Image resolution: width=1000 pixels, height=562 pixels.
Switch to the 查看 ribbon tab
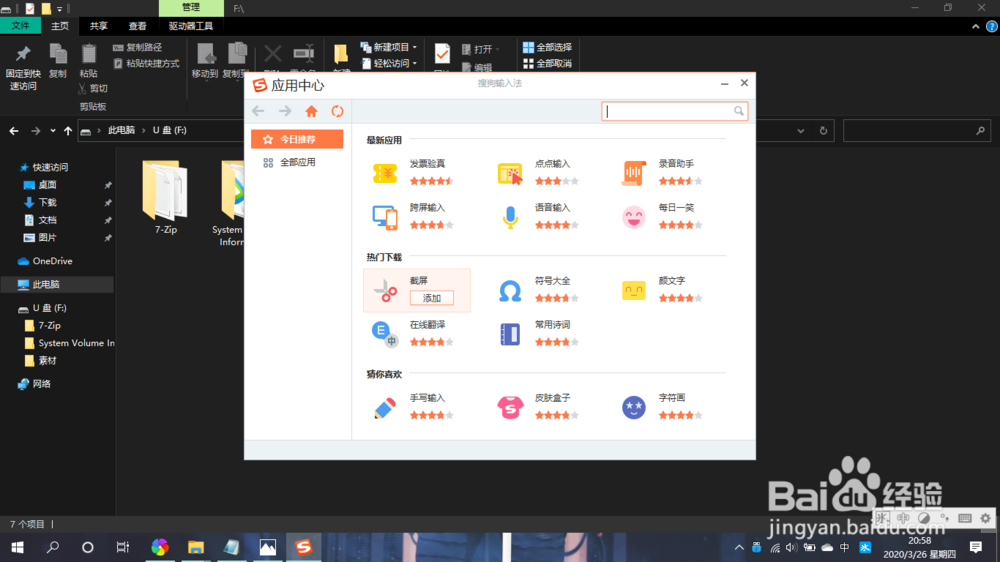[x=138, y=26]
